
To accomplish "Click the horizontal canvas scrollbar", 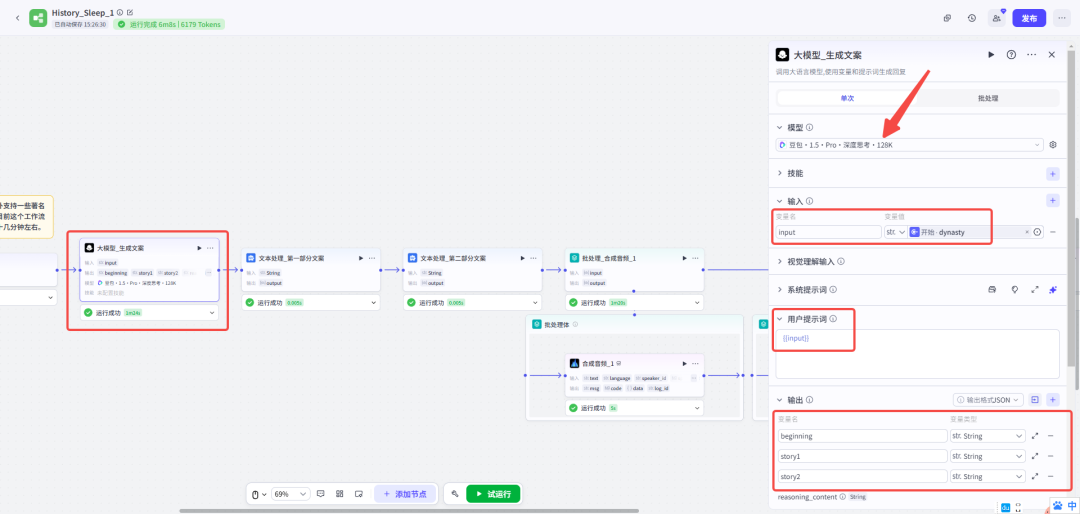I will pyautogui.click(x=409, y=511).
